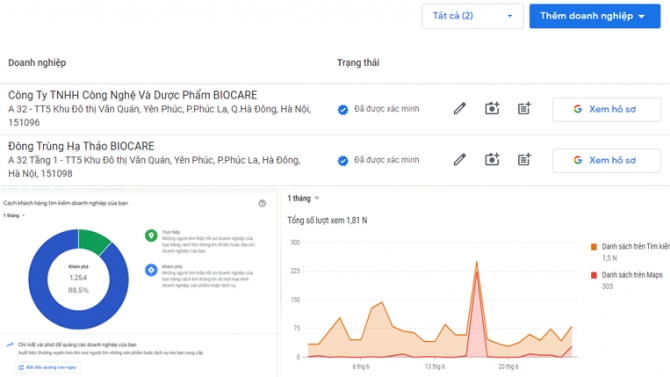This screenshot has height=377, width=670.
Task: Click the 303 Maps count value
Action: click(607, 286)
